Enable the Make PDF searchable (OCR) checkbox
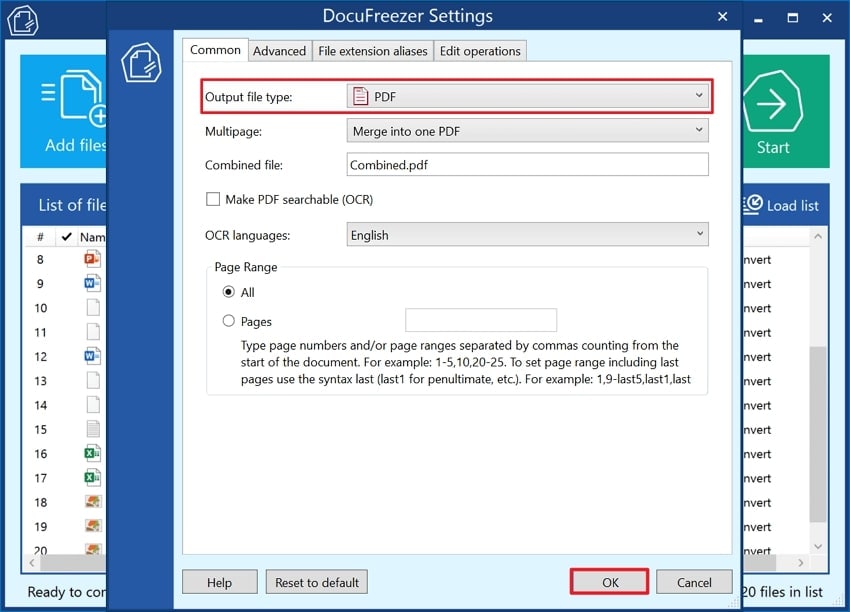The image size is (850, 612). 212,199
